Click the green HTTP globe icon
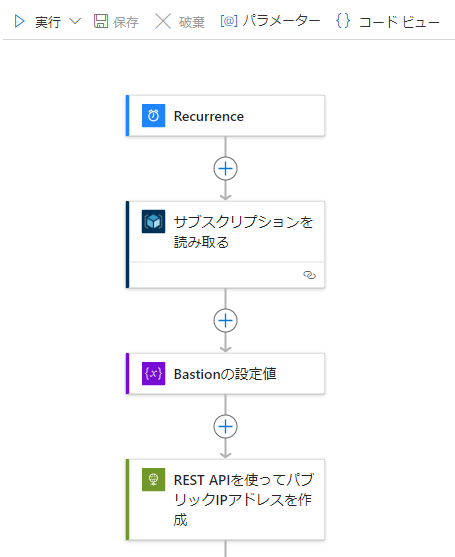455x557 pixels. pyautogui.click(x=153, y=480)
